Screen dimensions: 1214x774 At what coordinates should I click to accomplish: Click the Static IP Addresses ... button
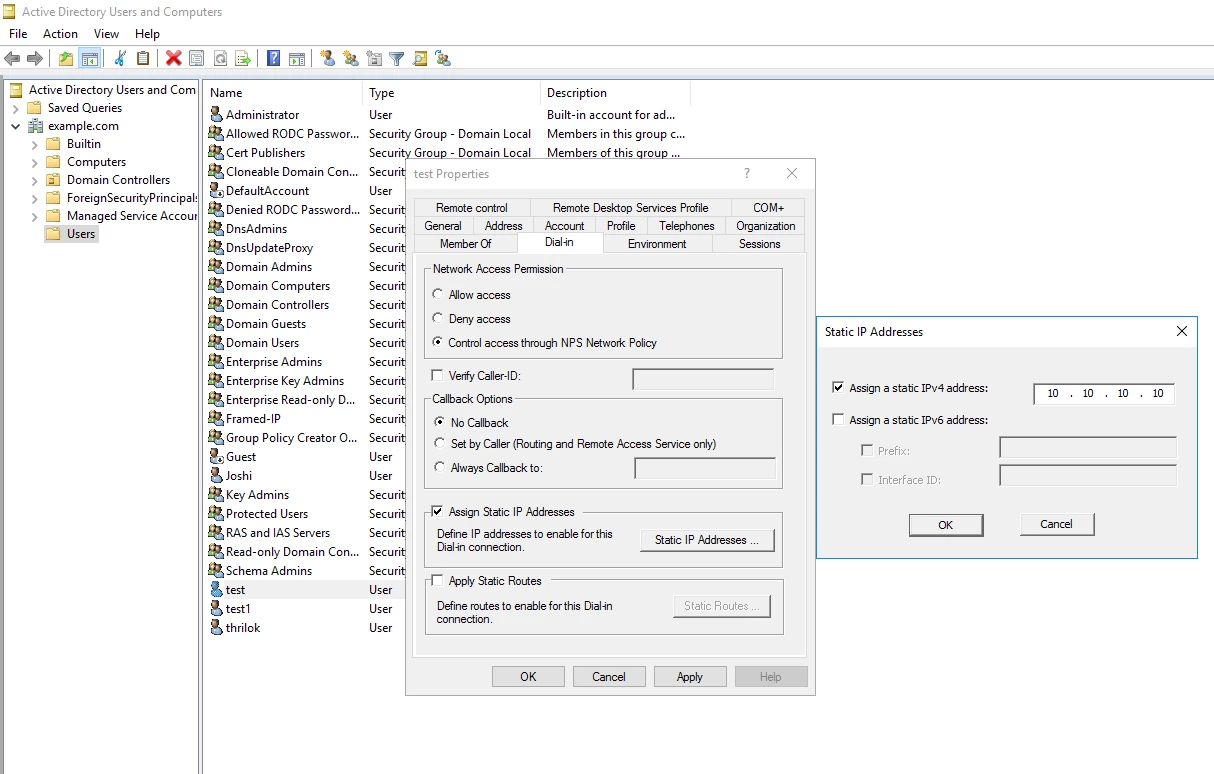707,540
